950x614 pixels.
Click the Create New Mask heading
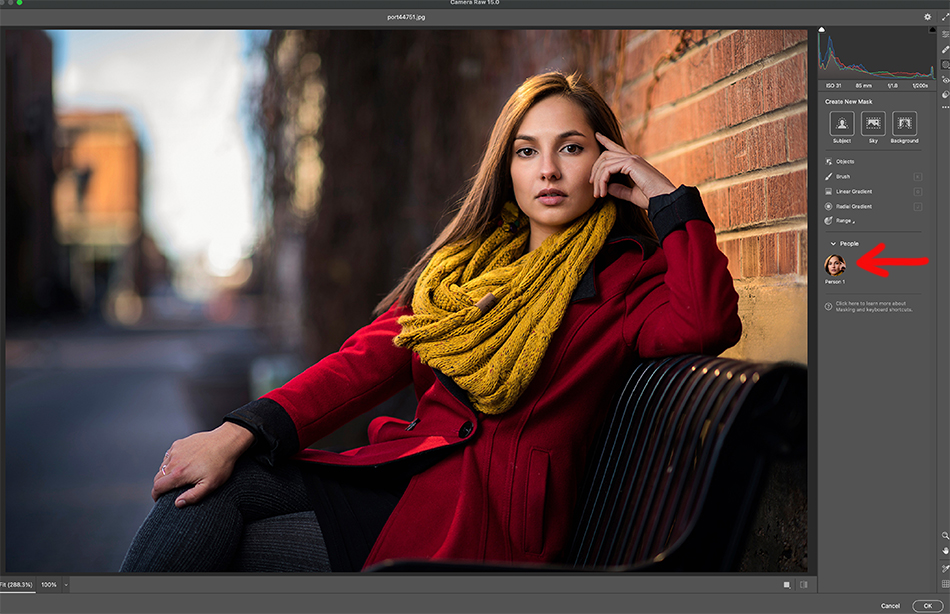848,102
